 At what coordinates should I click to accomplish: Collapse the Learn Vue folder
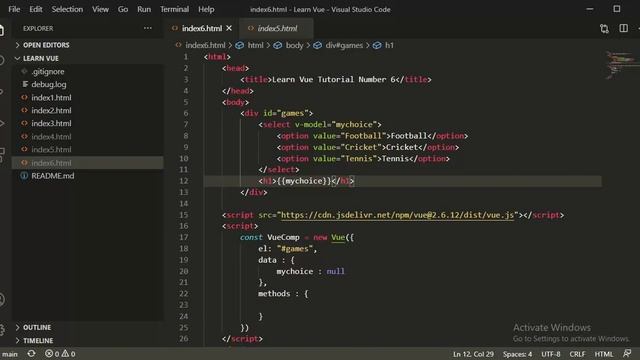[x=41, y=58]
